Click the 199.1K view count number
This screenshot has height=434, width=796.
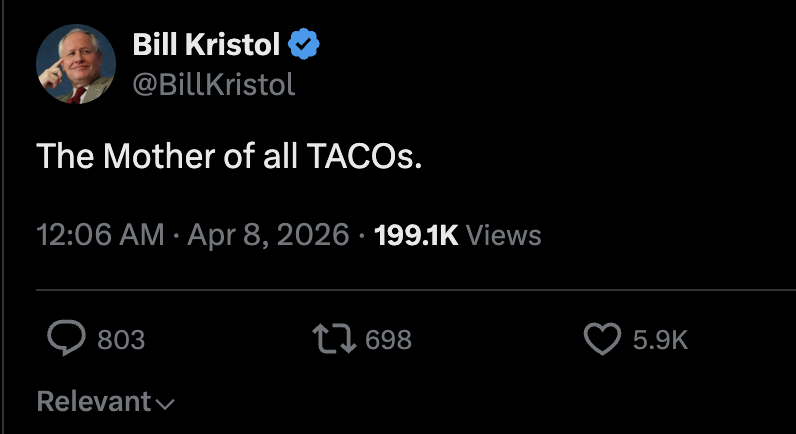click(415, 235)
